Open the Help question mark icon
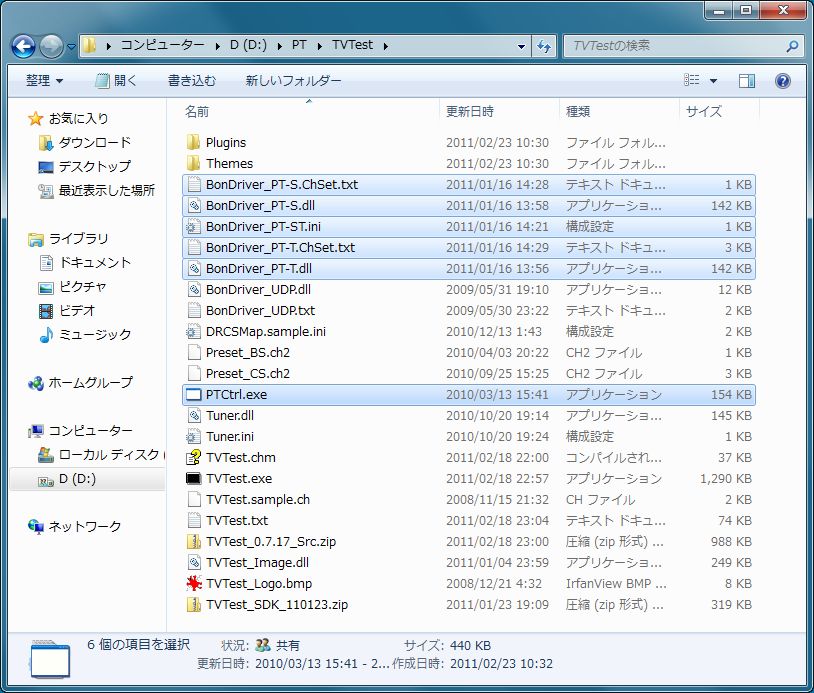The width and height of the screenshot is (814, 693). pyautogui.click(x=782, y=80)
